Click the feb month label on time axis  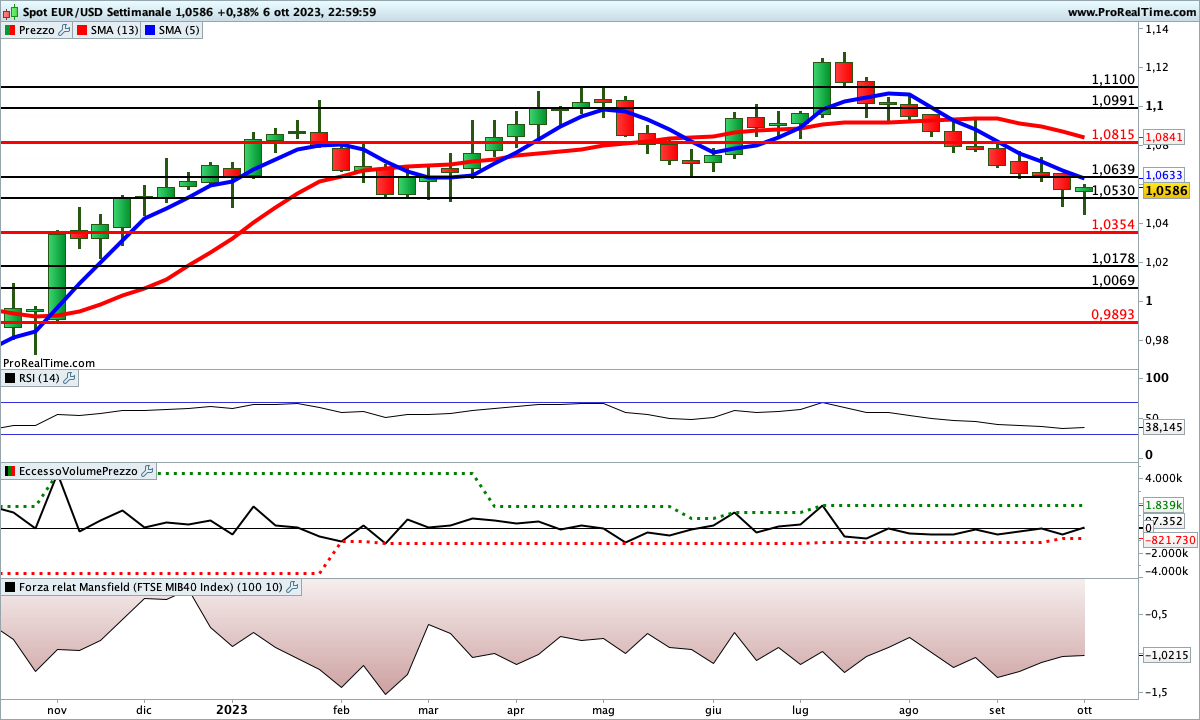pos(341,709)
